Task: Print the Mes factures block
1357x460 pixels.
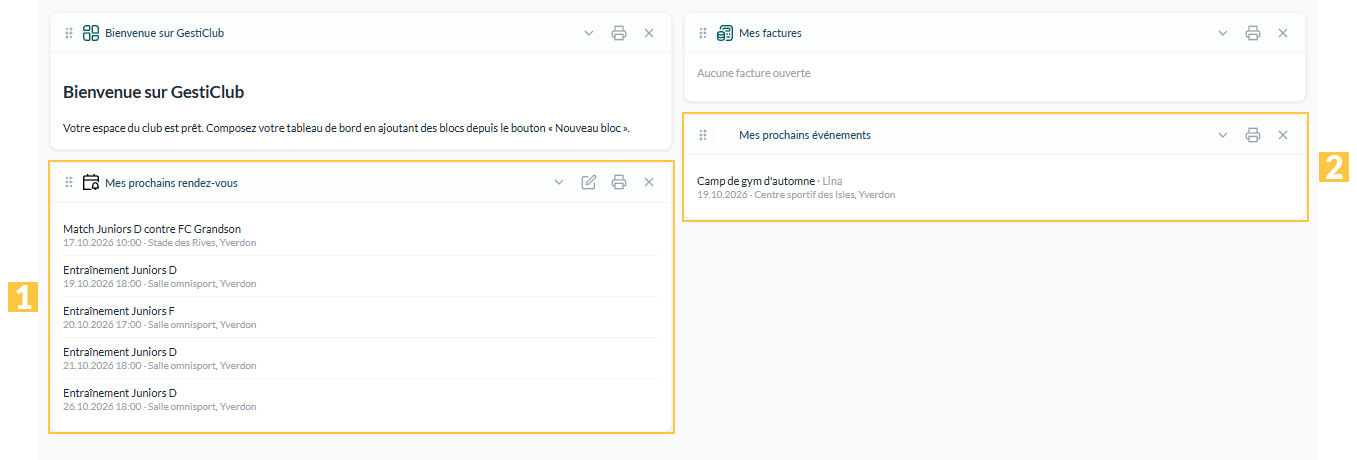Action: 1253,33
